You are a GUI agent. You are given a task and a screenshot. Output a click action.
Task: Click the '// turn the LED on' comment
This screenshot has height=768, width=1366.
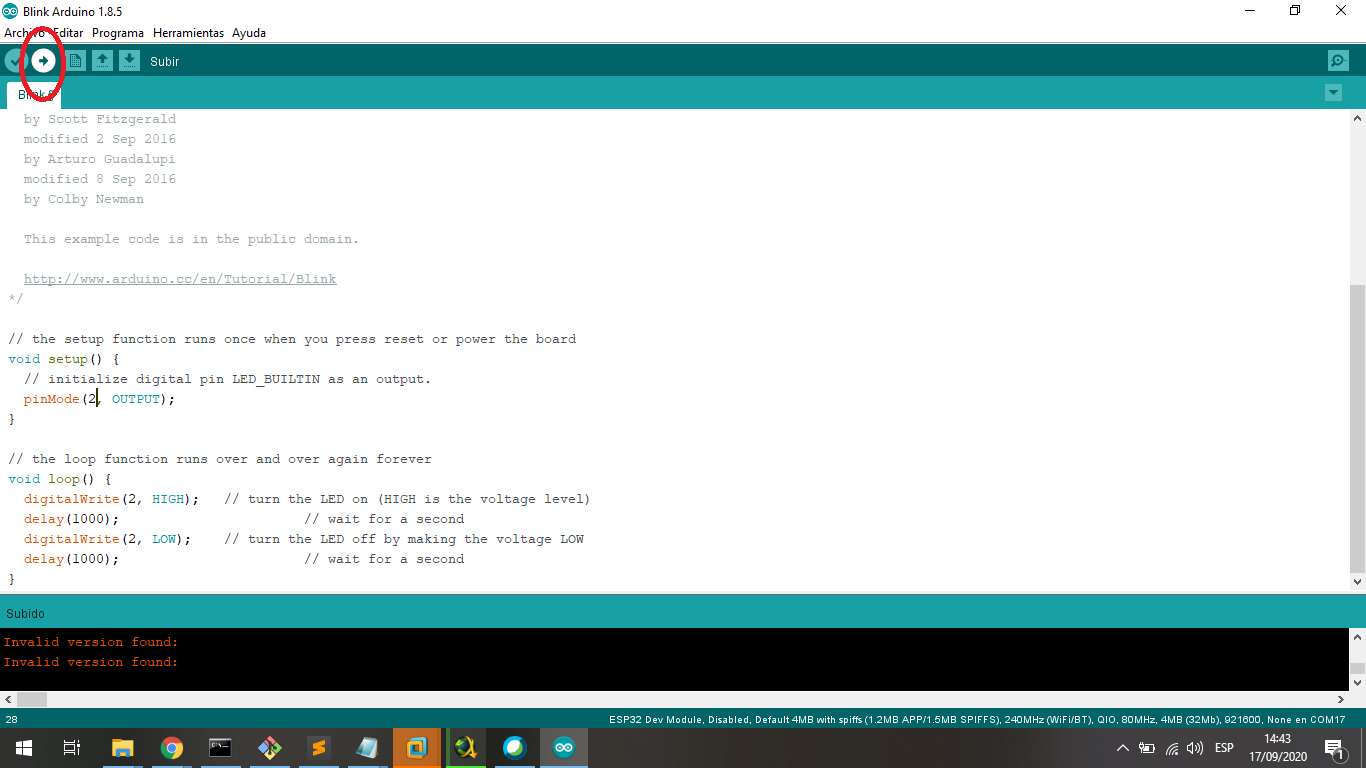click(x=407, y=499)
